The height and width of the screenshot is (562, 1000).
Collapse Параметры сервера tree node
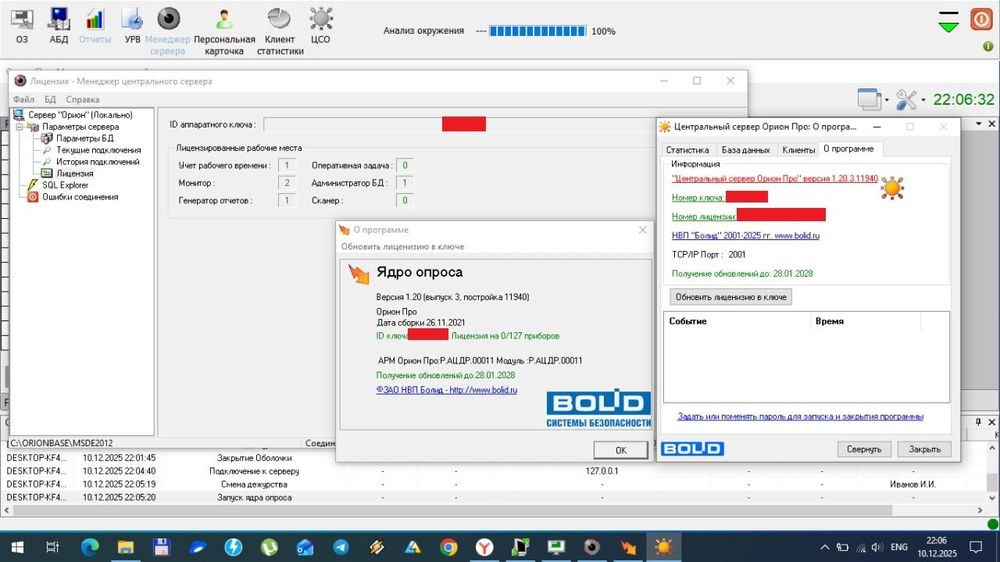pyautogui.click(x=20, y=127)
